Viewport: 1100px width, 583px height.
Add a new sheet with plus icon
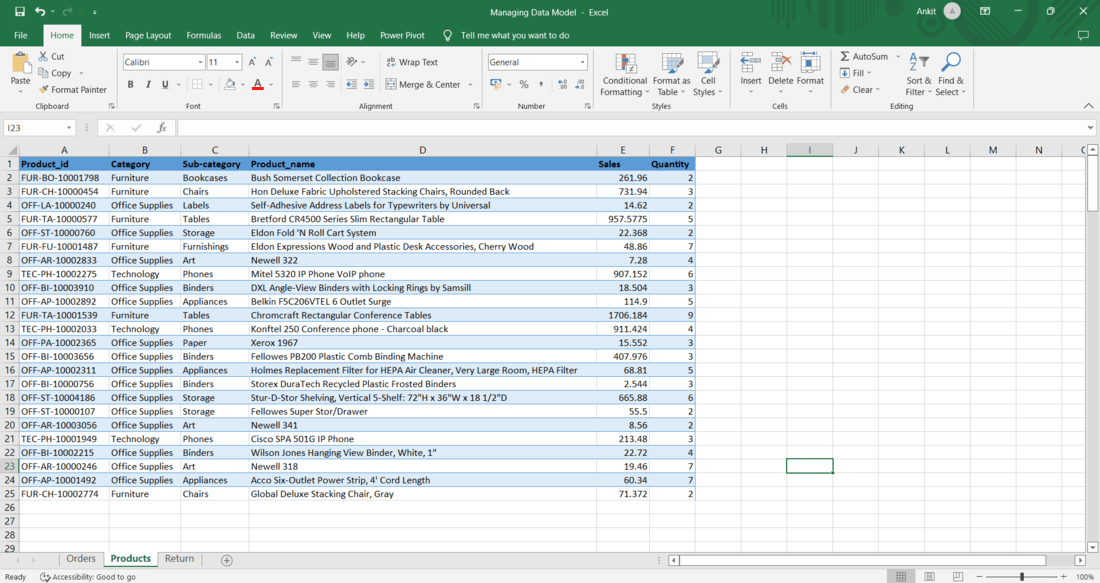point(227,560)
